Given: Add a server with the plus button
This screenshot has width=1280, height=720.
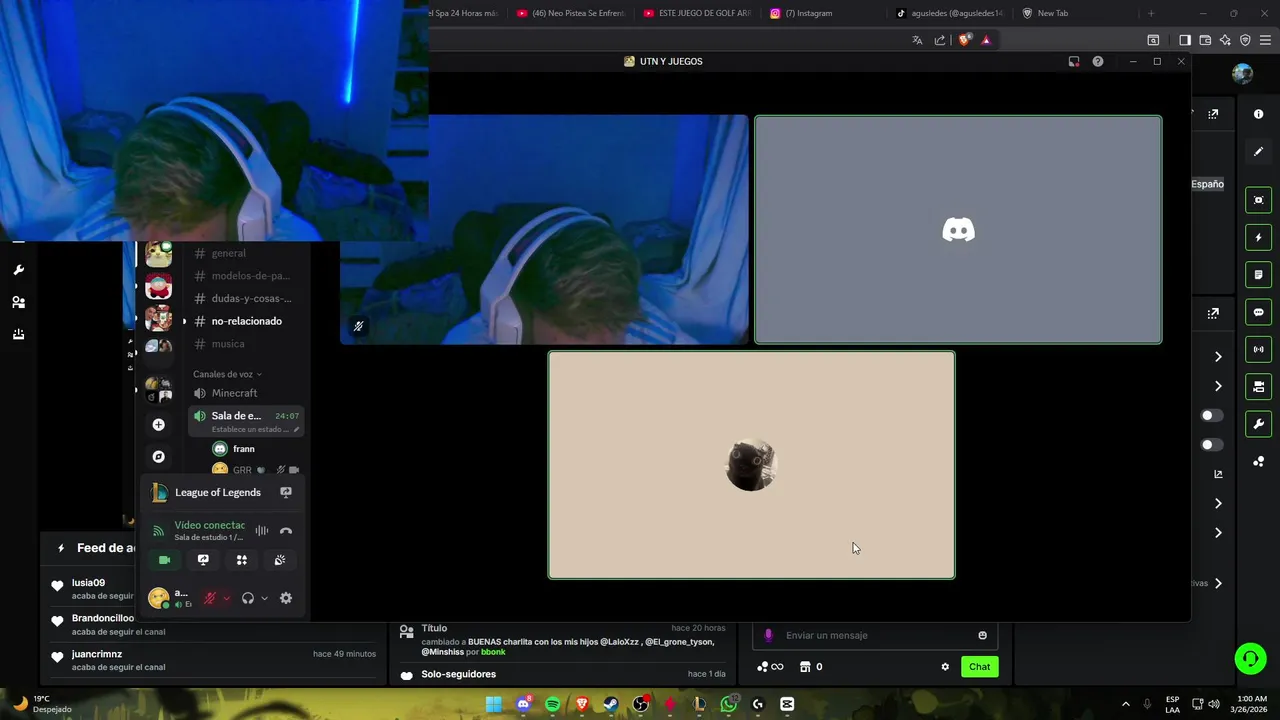Looking at the screenshot, I should (158, 425).
